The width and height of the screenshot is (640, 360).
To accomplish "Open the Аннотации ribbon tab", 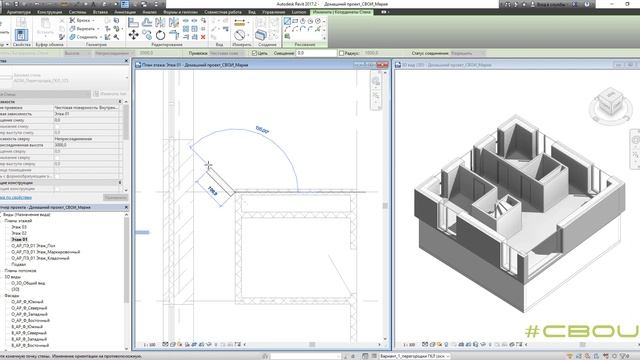I will click(125, 12).
